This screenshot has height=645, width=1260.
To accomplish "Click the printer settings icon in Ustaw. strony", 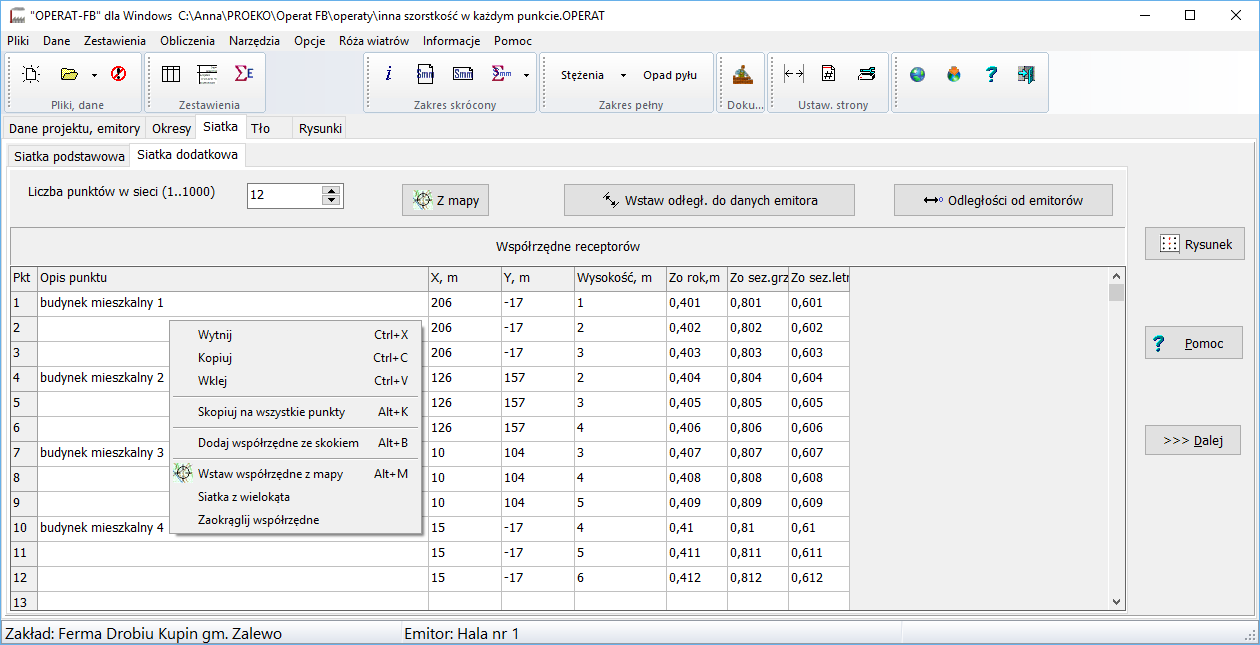I will click(866, 74).
